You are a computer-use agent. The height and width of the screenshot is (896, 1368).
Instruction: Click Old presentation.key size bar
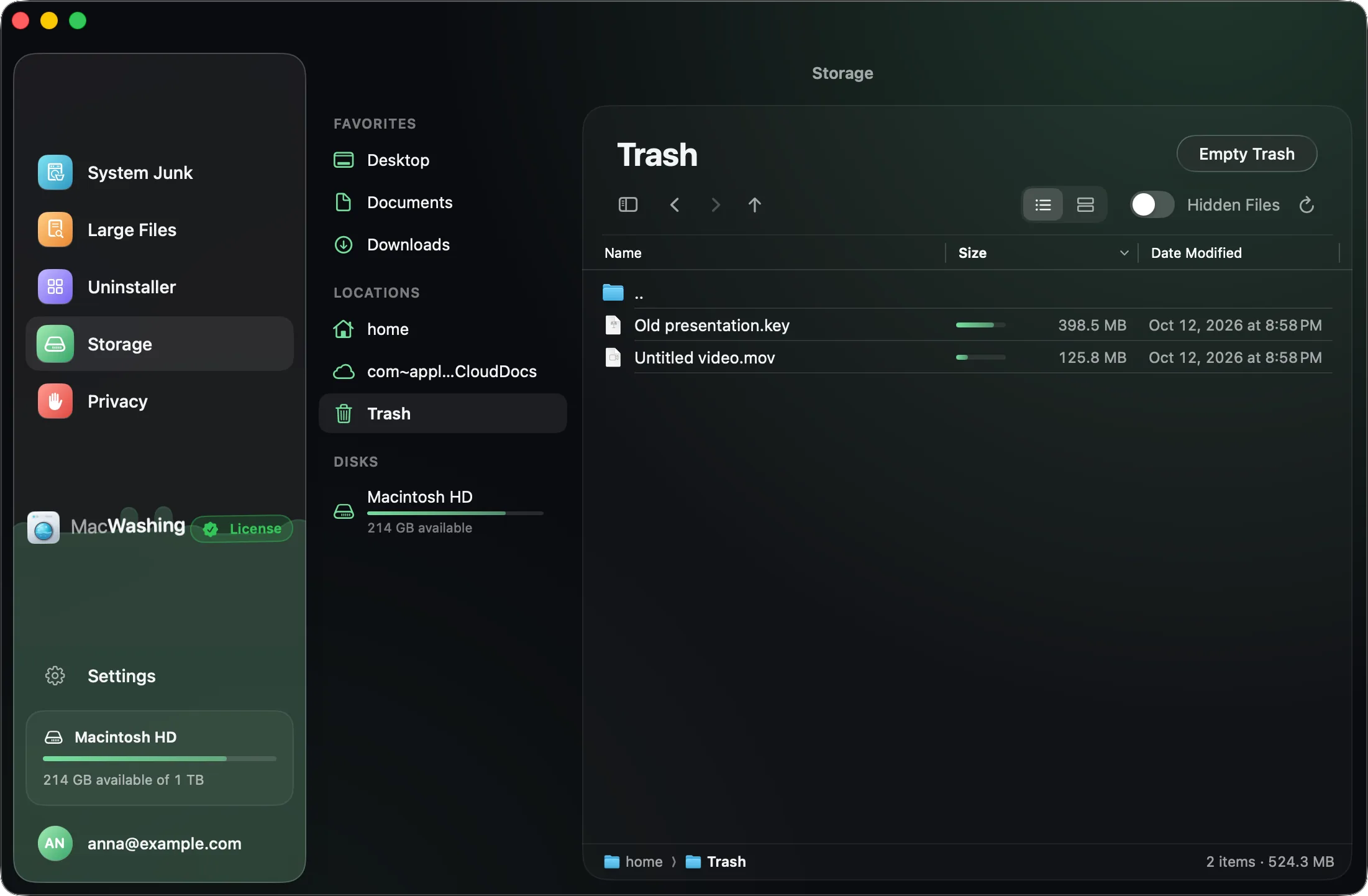tap(980, 325)
